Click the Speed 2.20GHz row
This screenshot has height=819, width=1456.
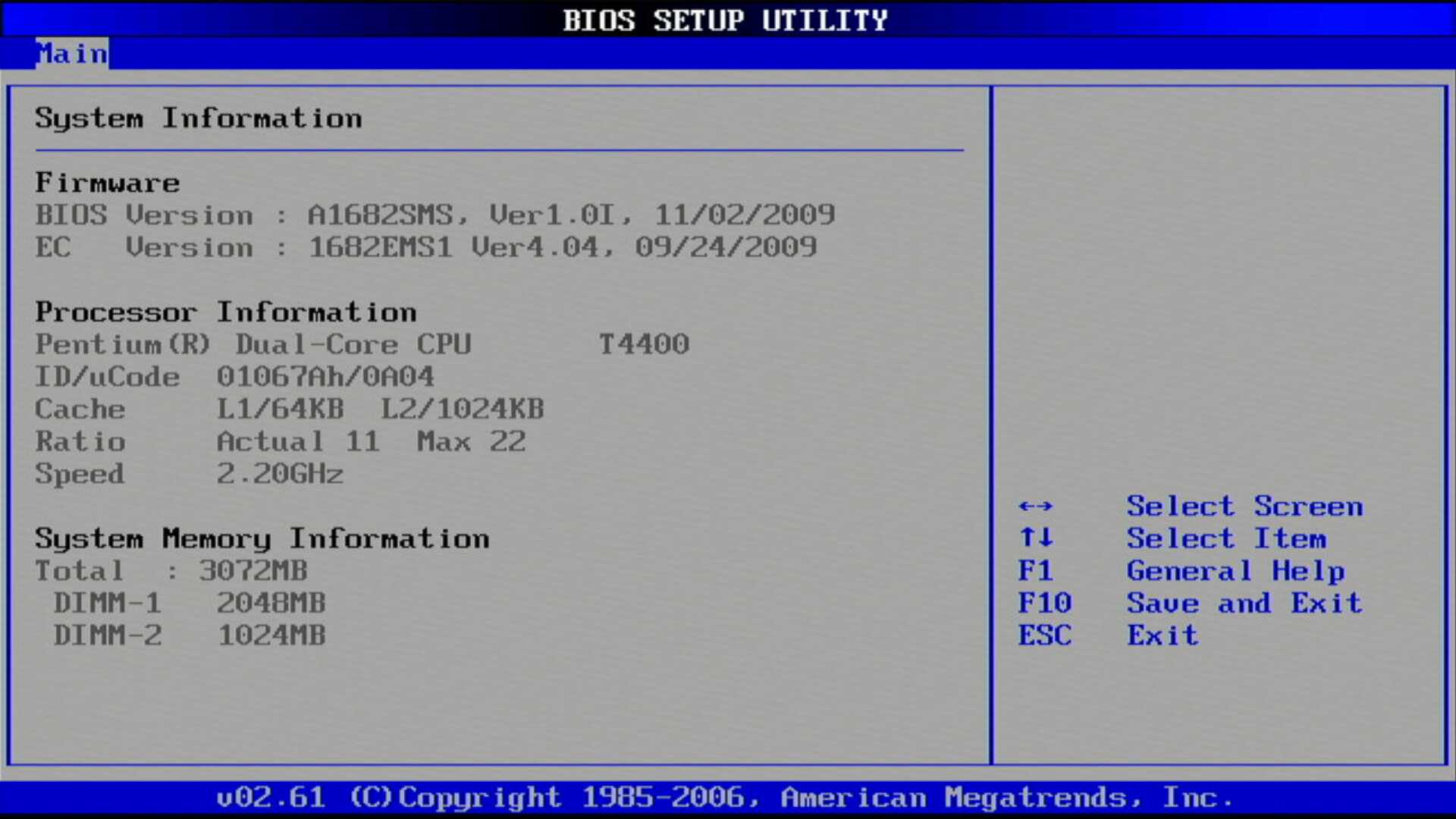pyautogui.click(x=189, y=474)
